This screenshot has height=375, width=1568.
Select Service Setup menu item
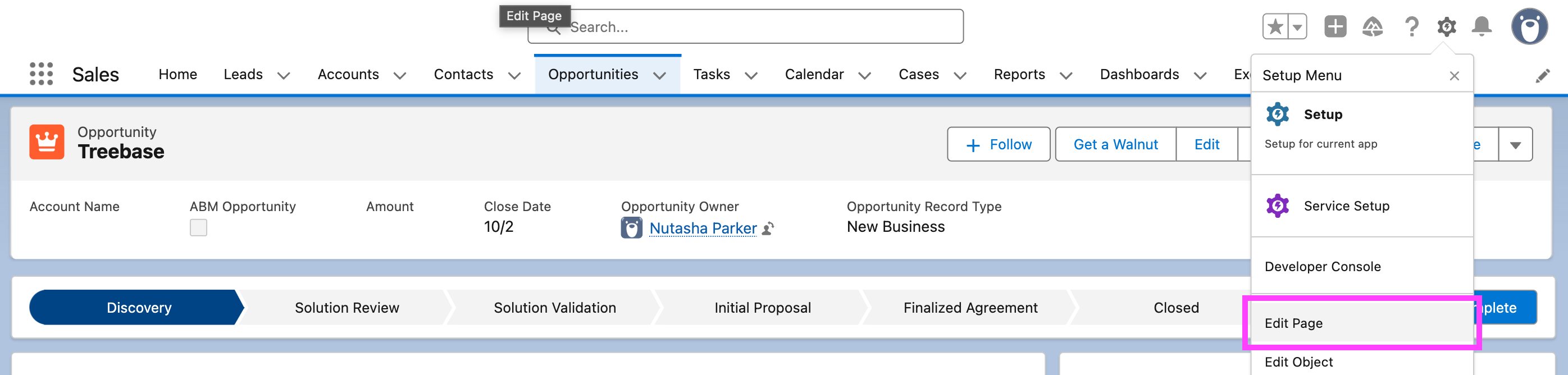[1362, 206]
